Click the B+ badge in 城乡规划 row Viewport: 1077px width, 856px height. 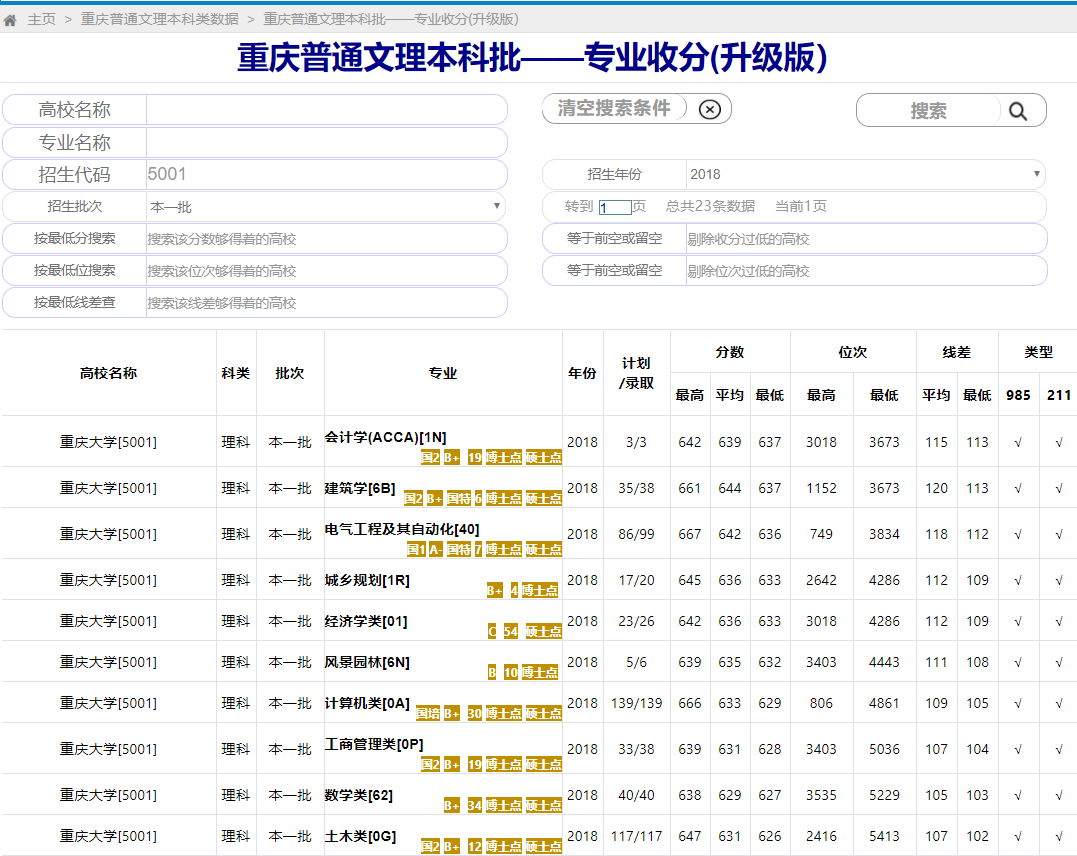[x=495, y=591]
